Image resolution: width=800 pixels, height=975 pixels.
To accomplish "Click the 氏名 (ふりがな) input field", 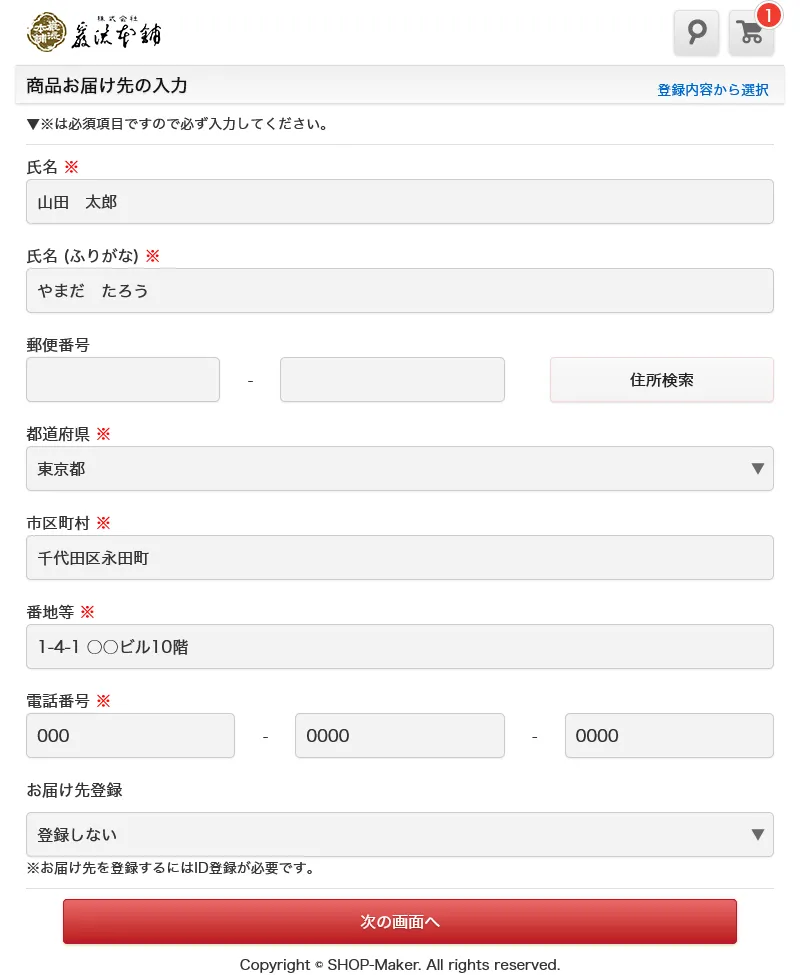I will tap(400, 290).
